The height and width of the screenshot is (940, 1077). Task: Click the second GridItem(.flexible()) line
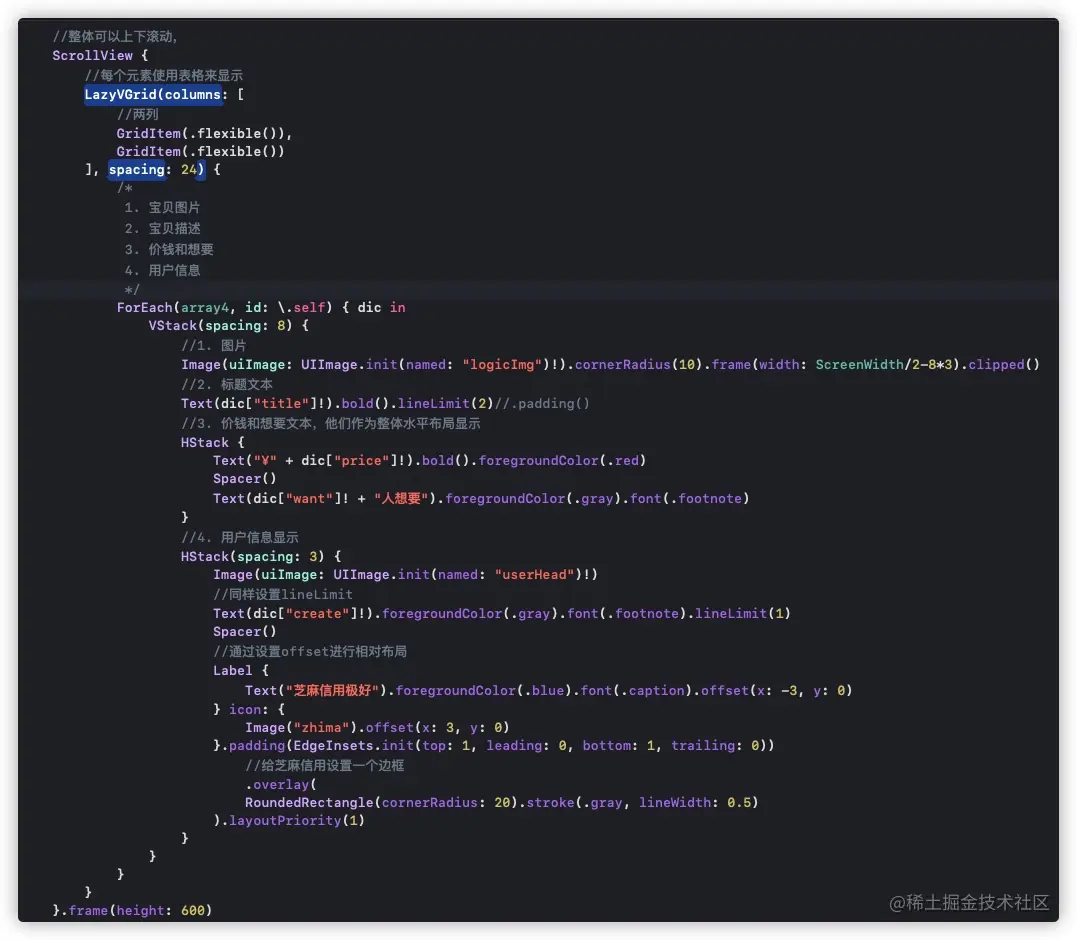[200, 151]
